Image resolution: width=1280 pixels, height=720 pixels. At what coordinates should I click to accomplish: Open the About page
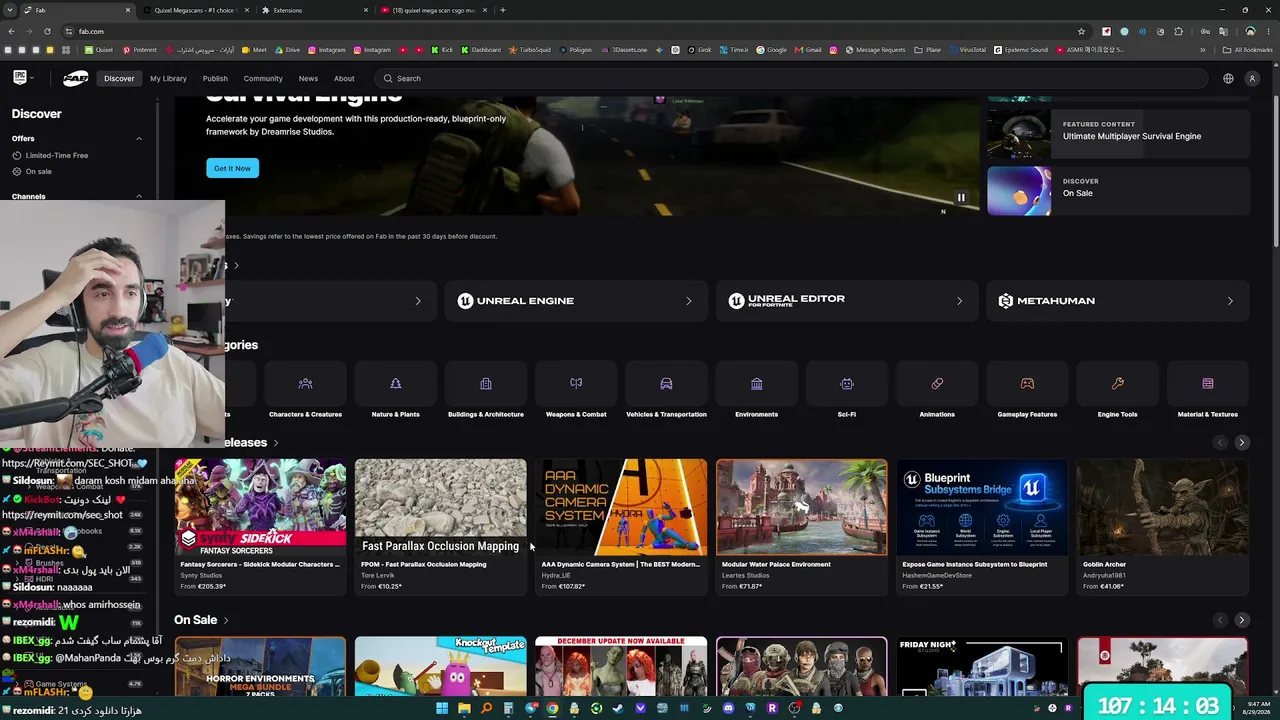[x=344, y=78]
